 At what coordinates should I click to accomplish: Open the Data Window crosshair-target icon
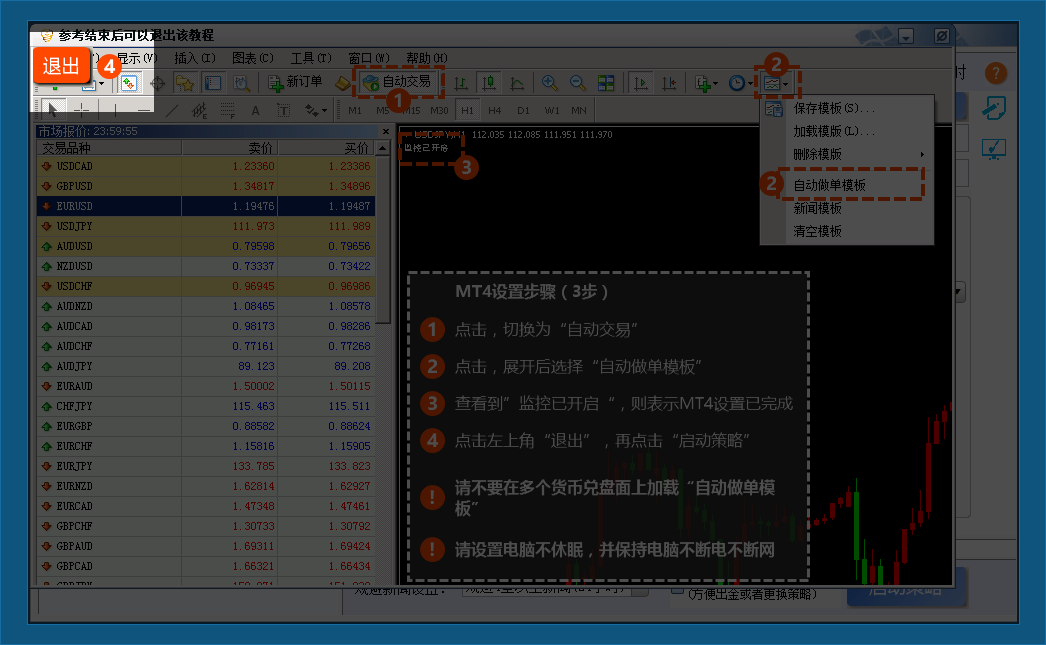[157, 83]
